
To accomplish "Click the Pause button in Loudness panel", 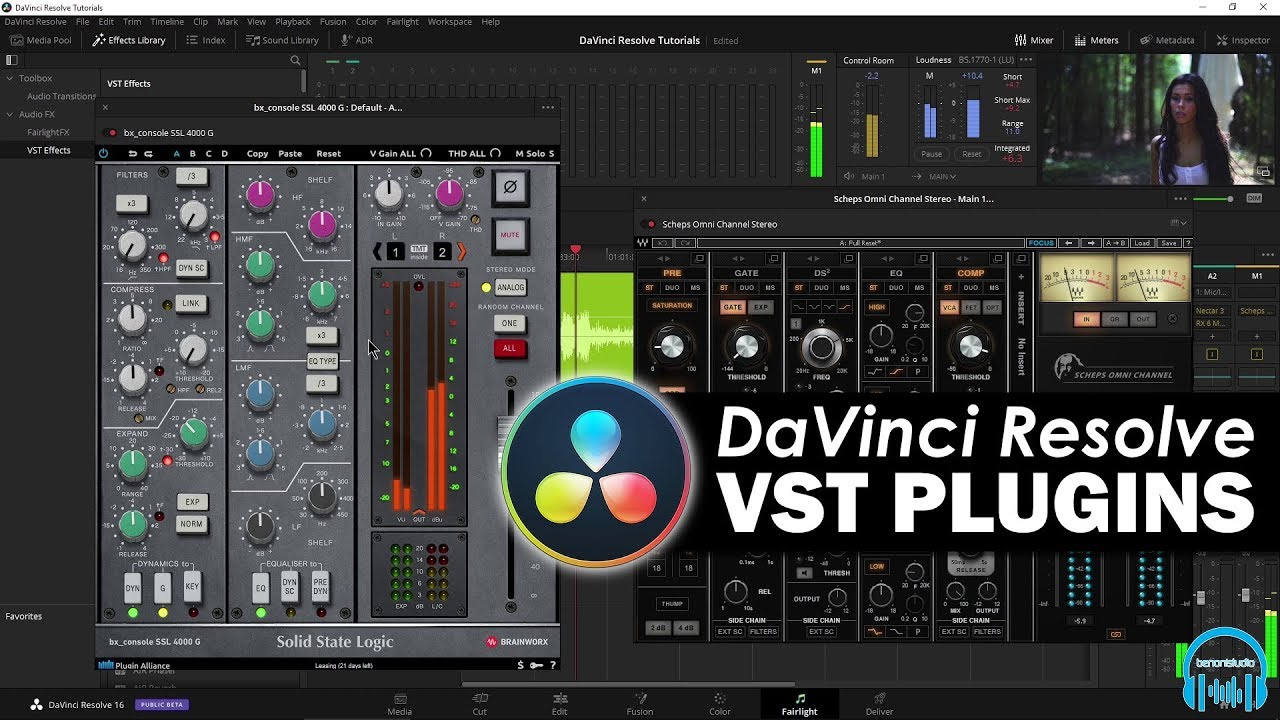I will (932, 154).
